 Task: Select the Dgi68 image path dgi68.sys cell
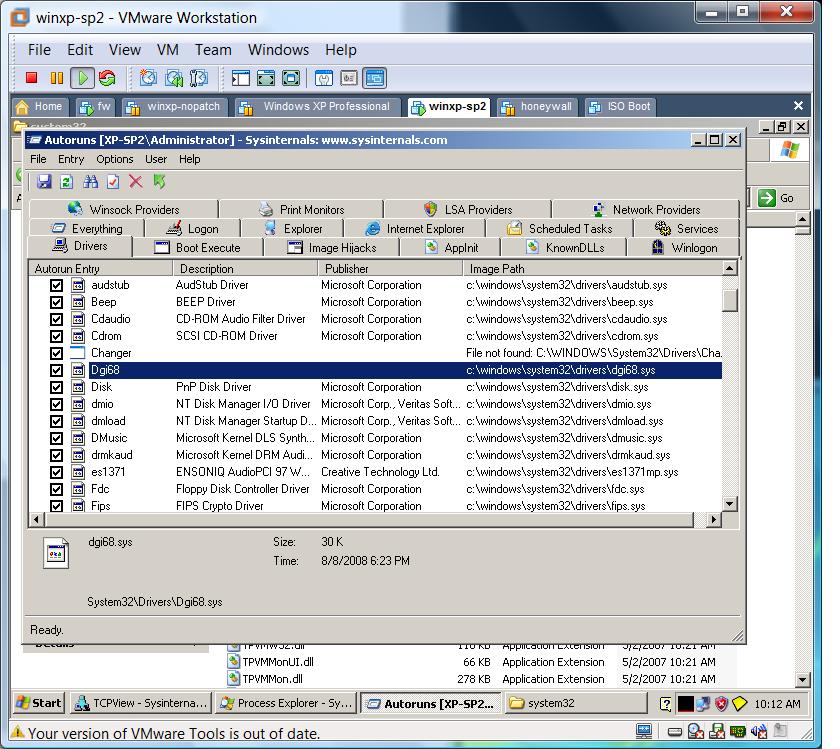click(561, 370)
